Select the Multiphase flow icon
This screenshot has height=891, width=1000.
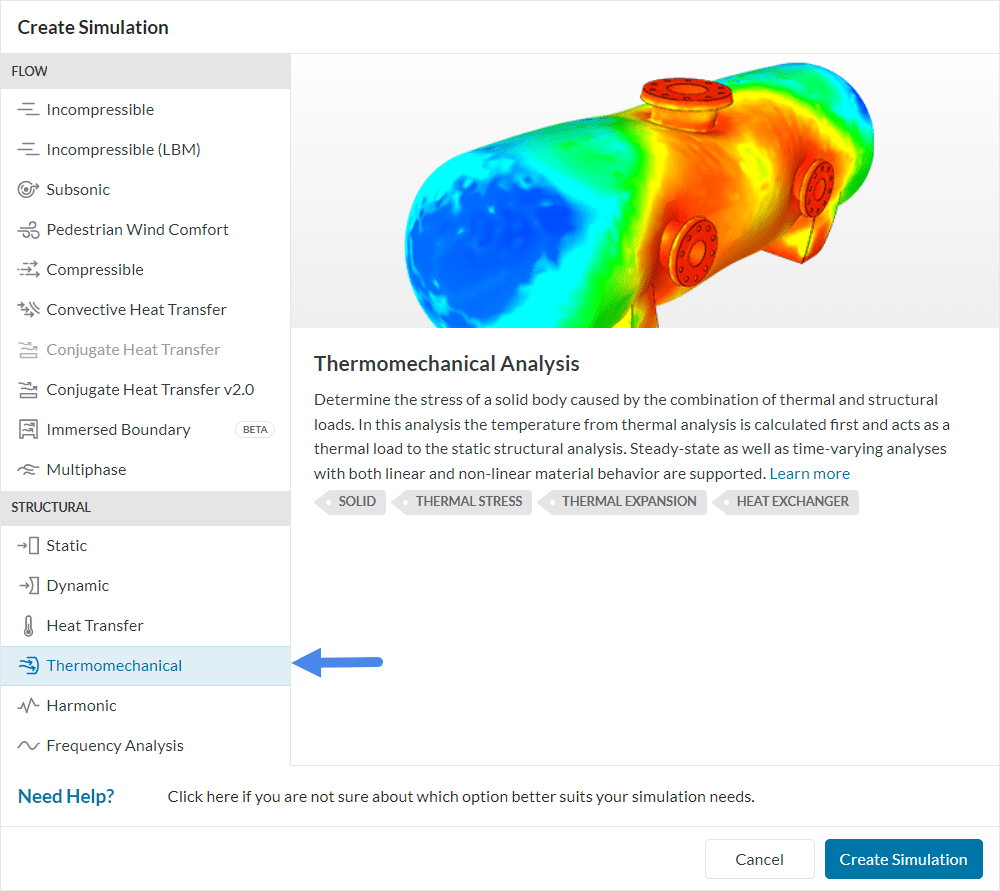coord(25,469)
